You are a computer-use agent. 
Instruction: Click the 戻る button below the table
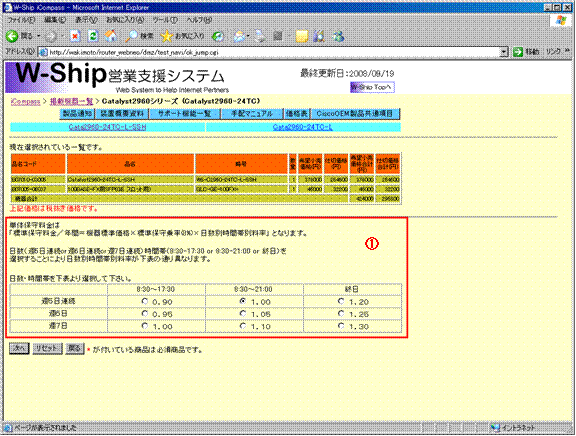coord(75,349)
